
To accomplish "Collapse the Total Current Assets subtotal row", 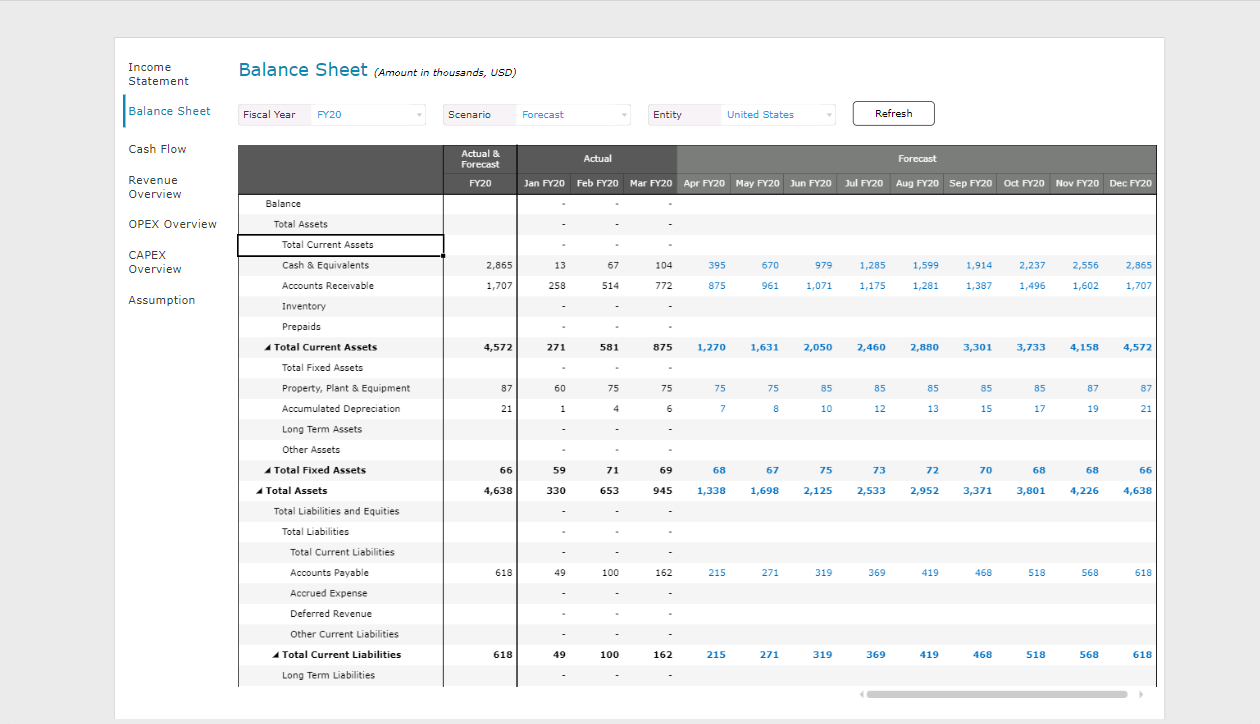I will pyautogui.click(x=267, y=347).
